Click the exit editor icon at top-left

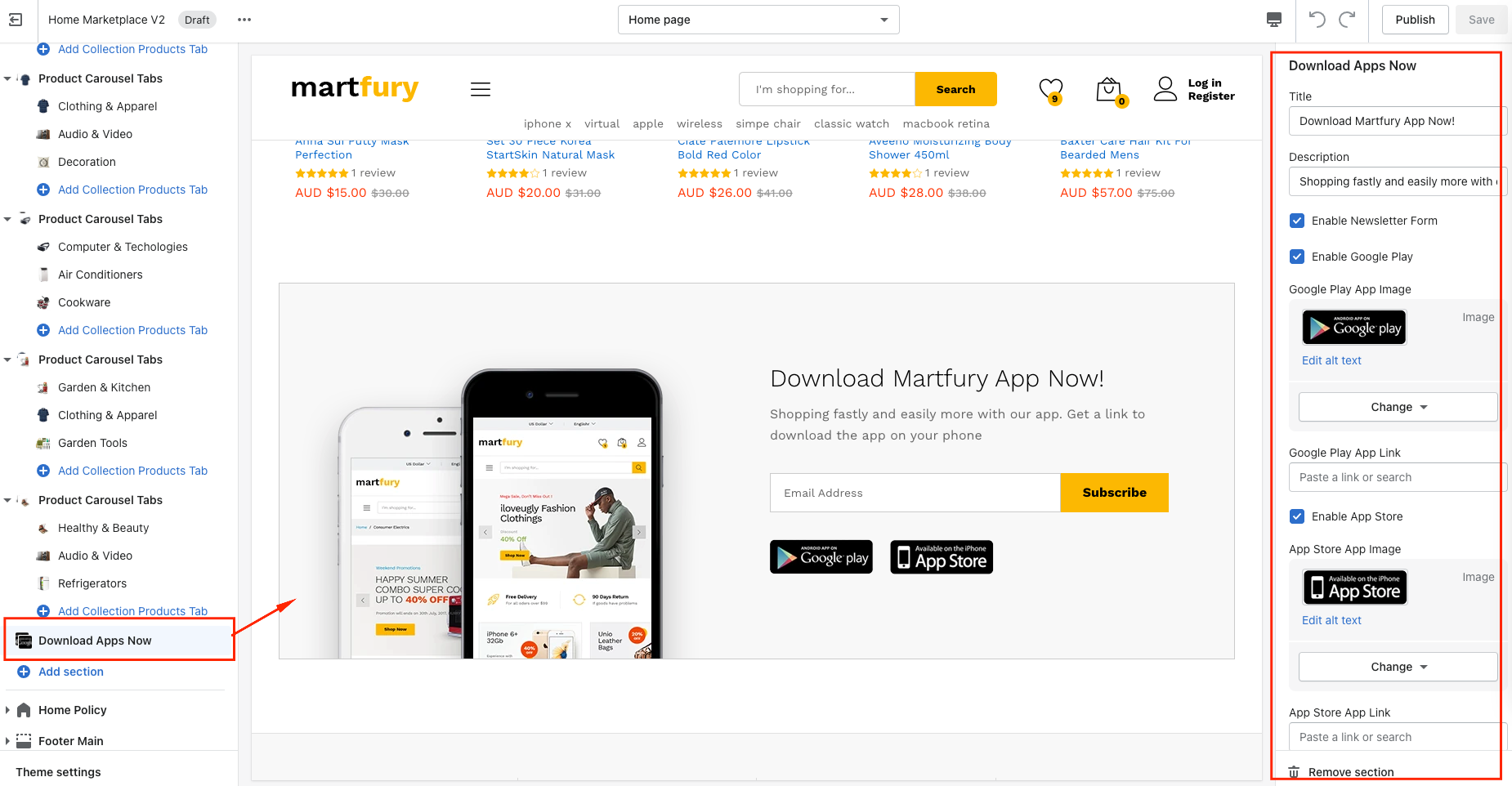(16, 20)
